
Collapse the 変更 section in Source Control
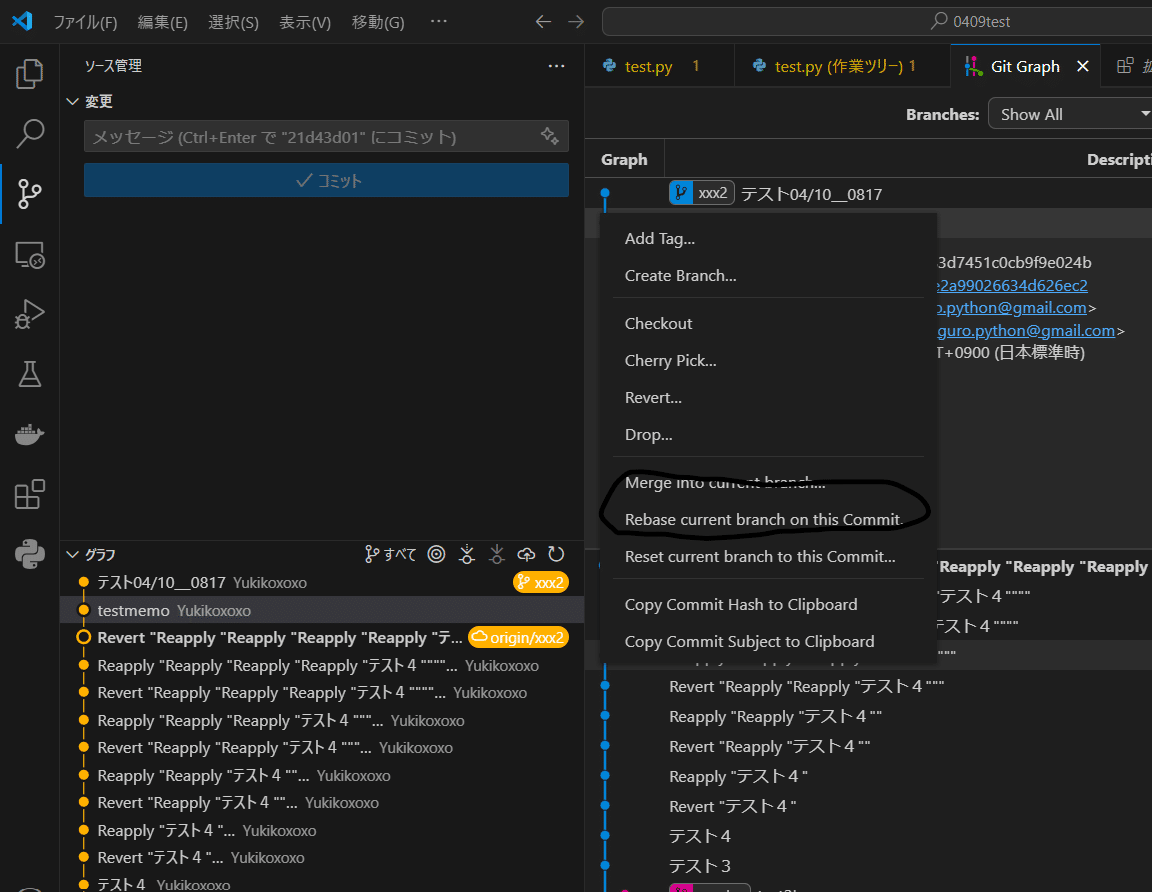click(72, 101)
